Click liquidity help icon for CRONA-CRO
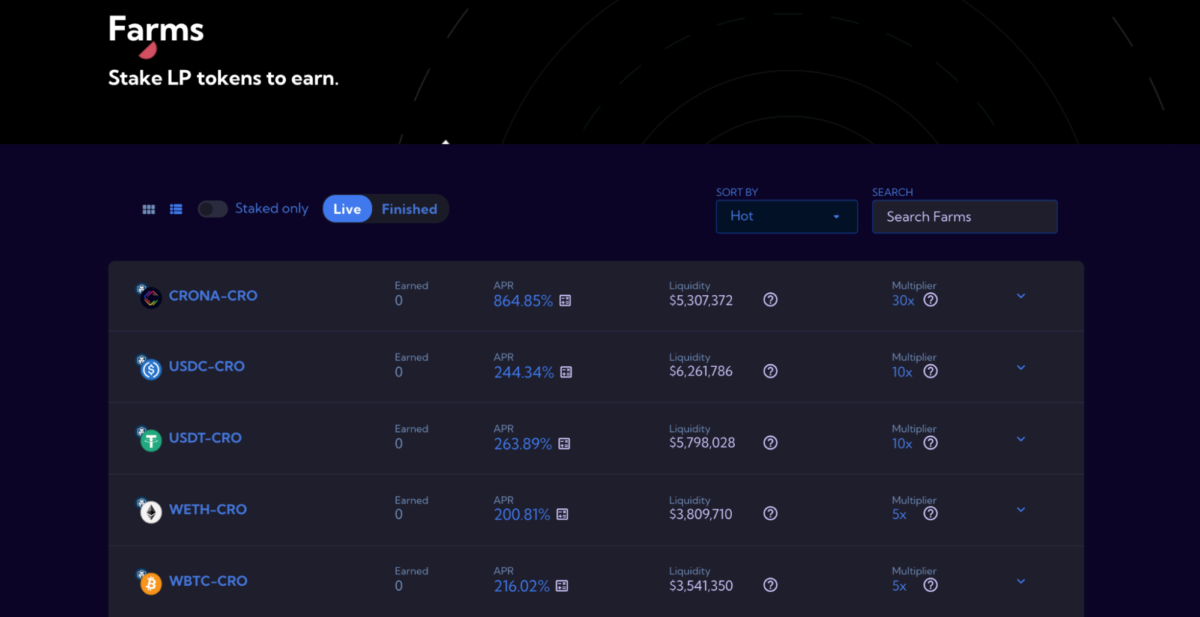The width and height of the screenshot is (1200, 617). [x=770, y=300]
